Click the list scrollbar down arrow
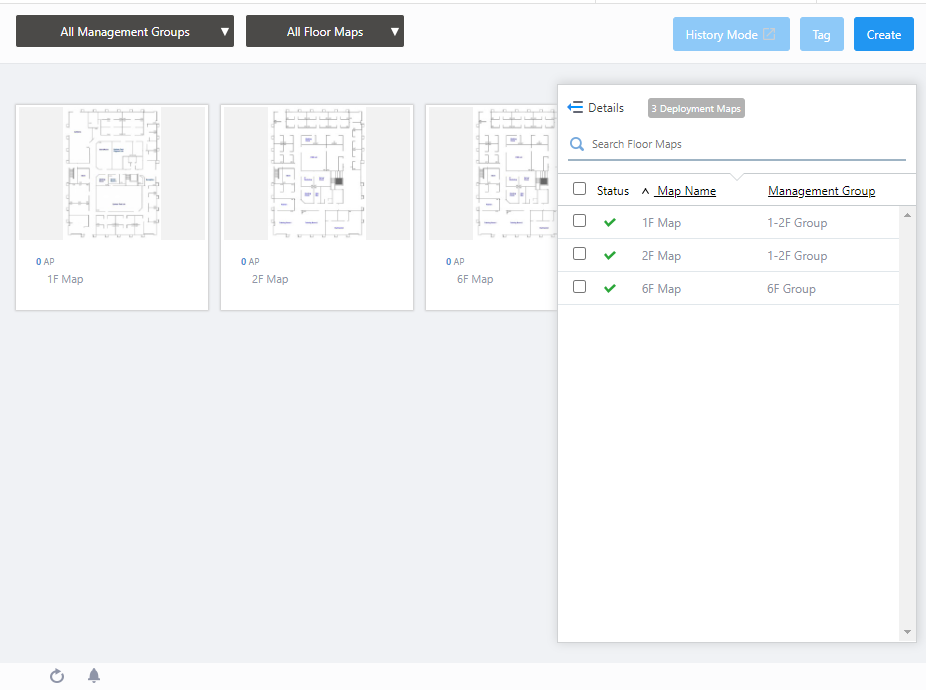The image size is (926, 690). coord(907,632)
